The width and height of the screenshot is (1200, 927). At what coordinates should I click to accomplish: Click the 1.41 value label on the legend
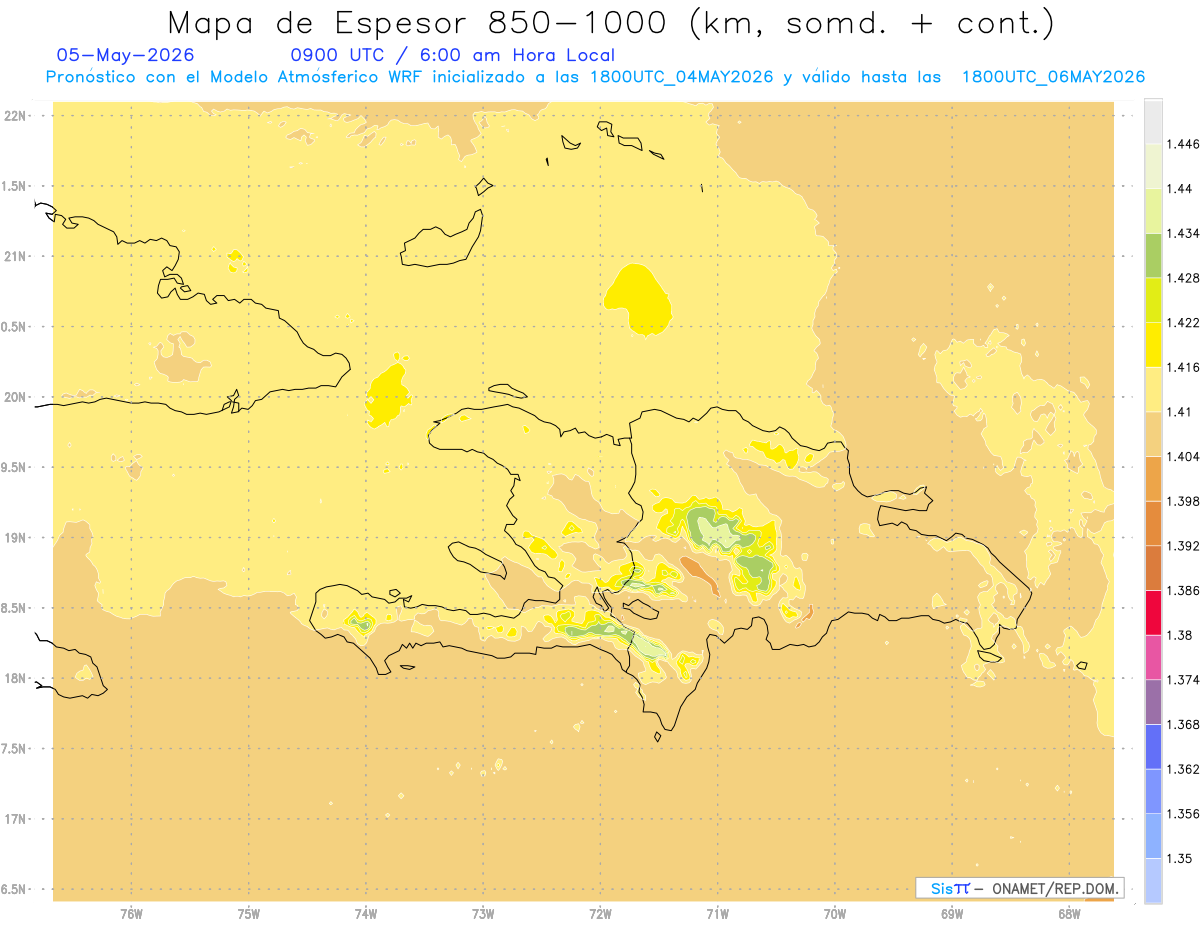[x=1182, y=411]
